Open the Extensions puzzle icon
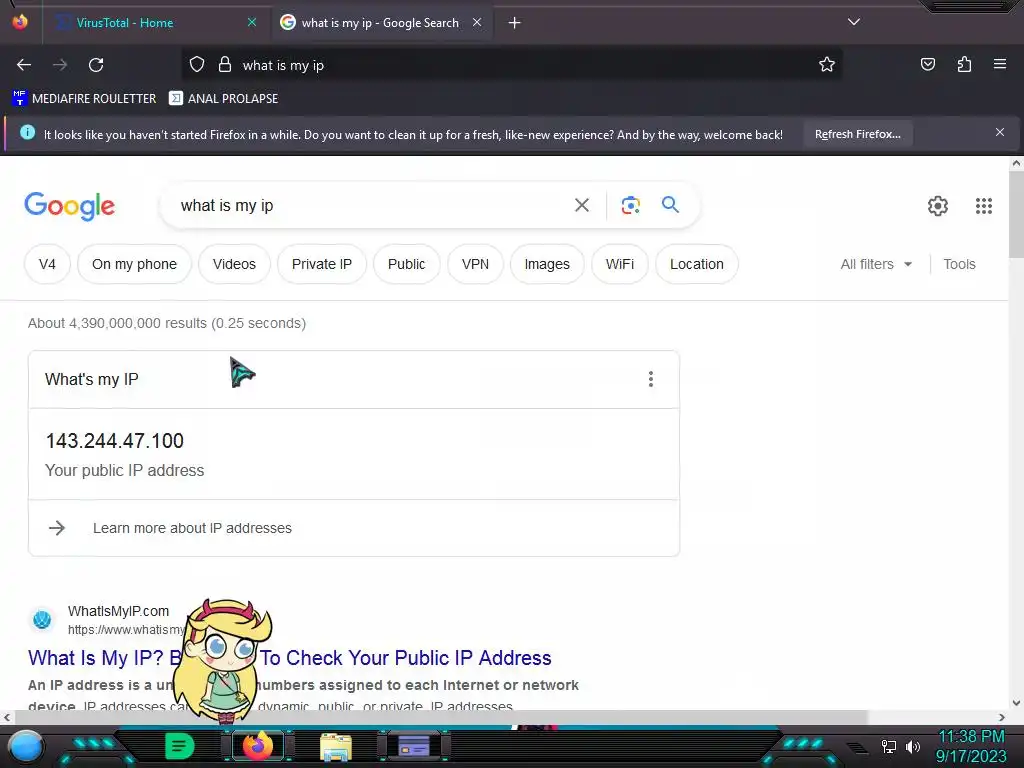1024x768 pixels. coord(964,64)
